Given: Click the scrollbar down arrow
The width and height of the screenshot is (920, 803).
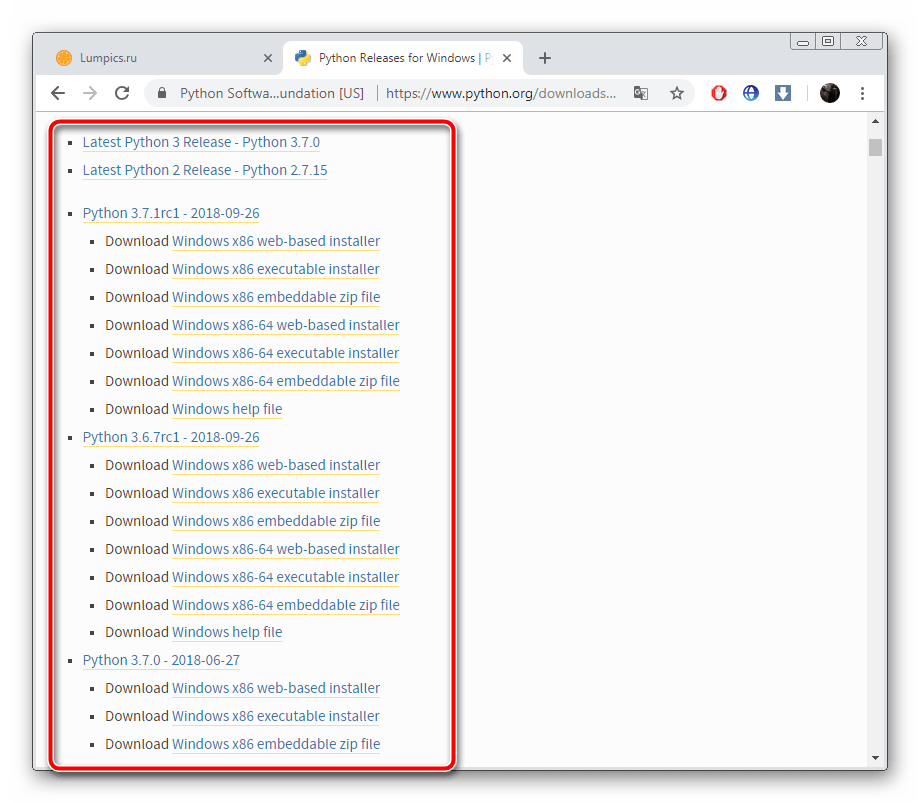Looking at the screenshot, I should point(875,758).
